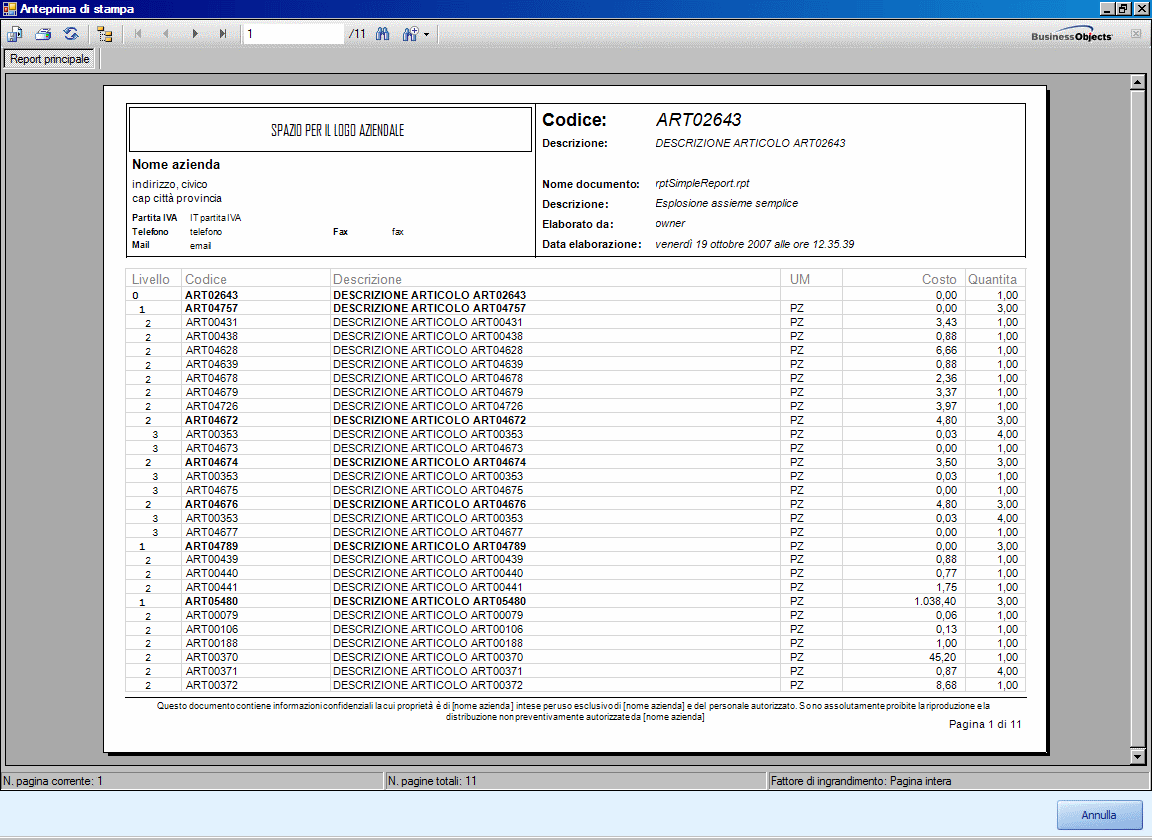The width and height of the screenshot is (1152, 840).
Task: Click N. pagine totali status entry
Action: [576, 781]
